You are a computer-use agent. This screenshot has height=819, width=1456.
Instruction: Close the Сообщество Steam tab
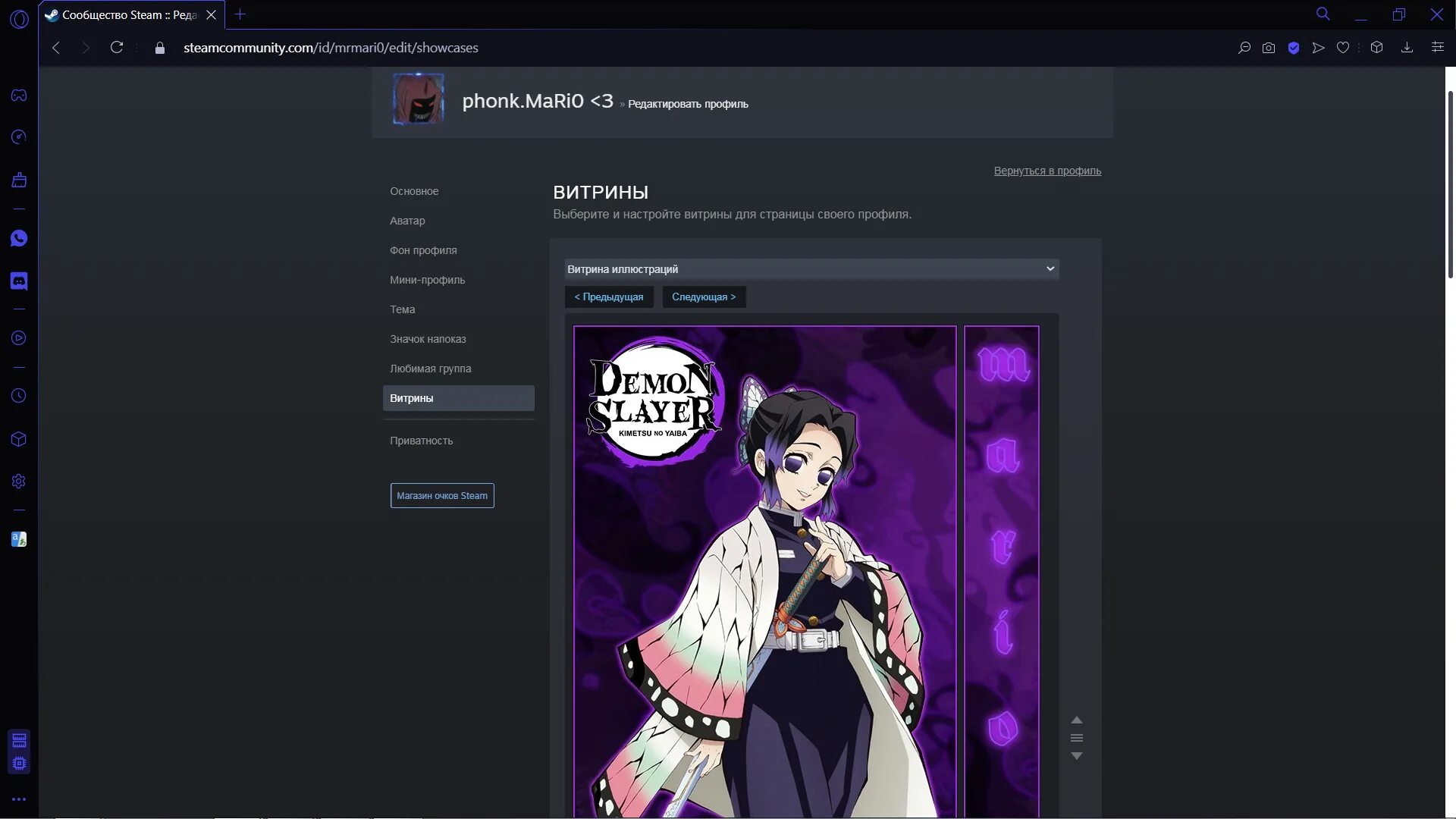pos(212,15)
